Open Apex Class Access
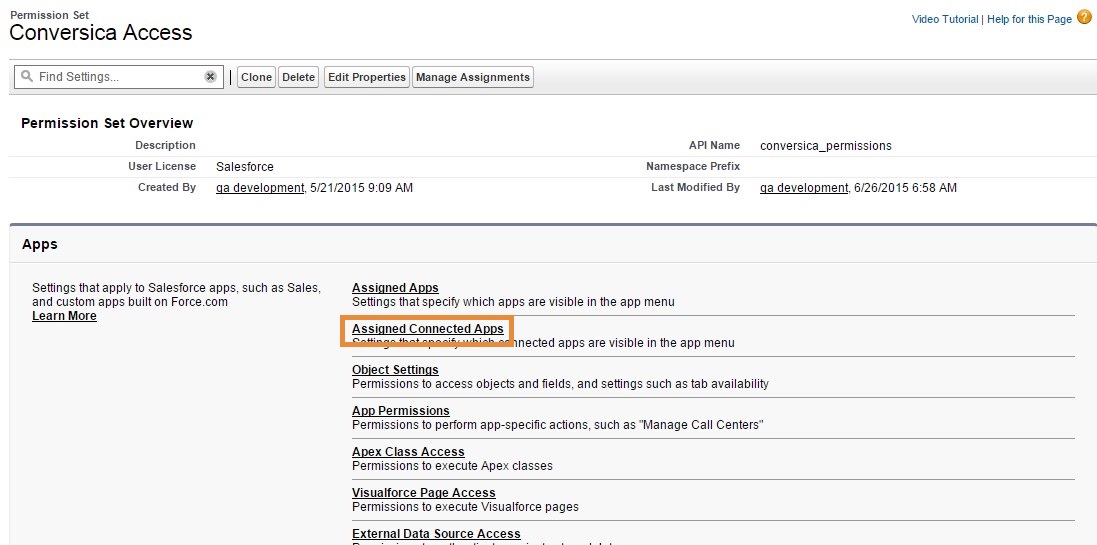 click(409, 452)
